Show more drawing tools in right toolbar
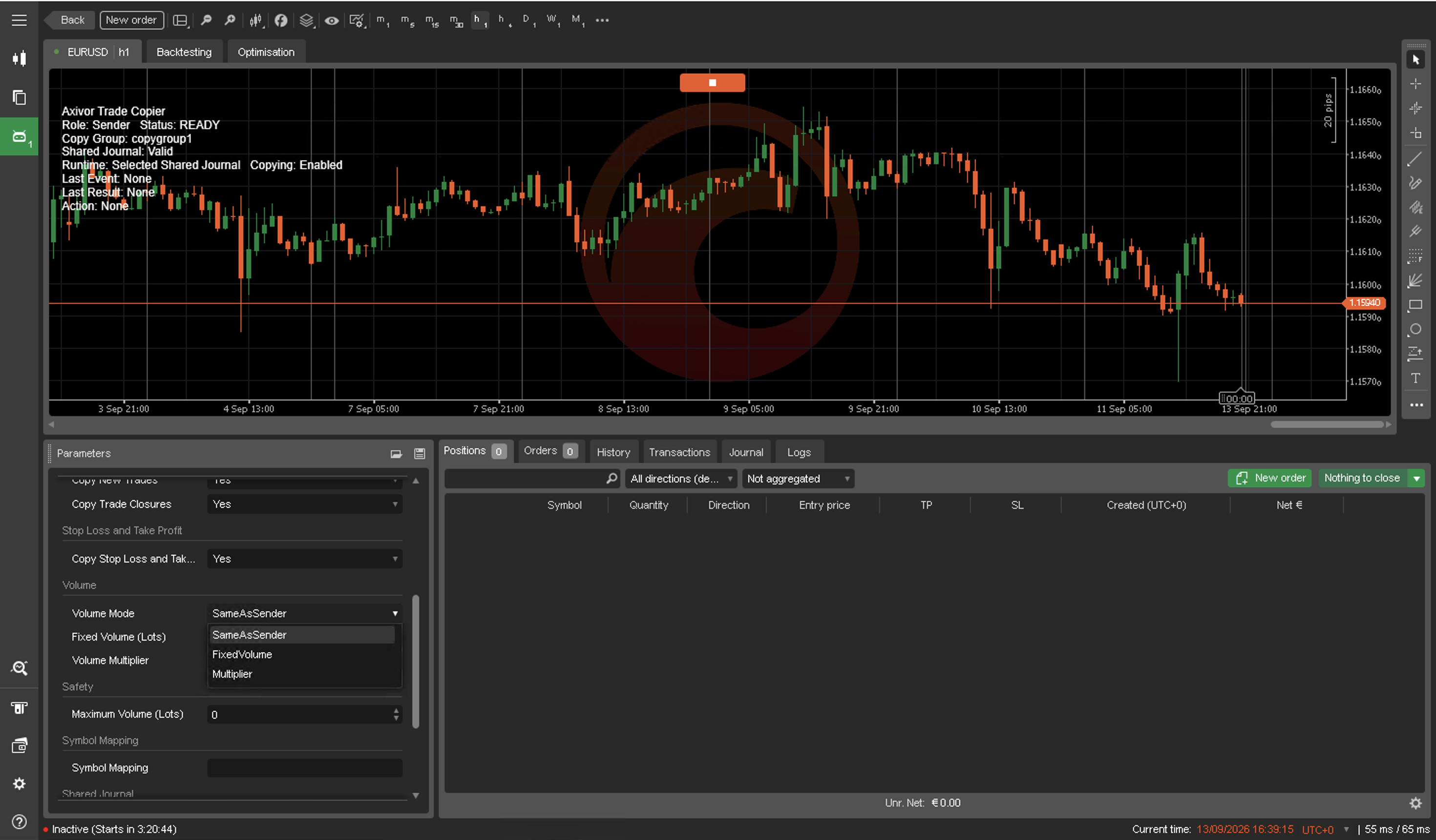The width and height of the screenshot is (1436, 840). 1415,405
